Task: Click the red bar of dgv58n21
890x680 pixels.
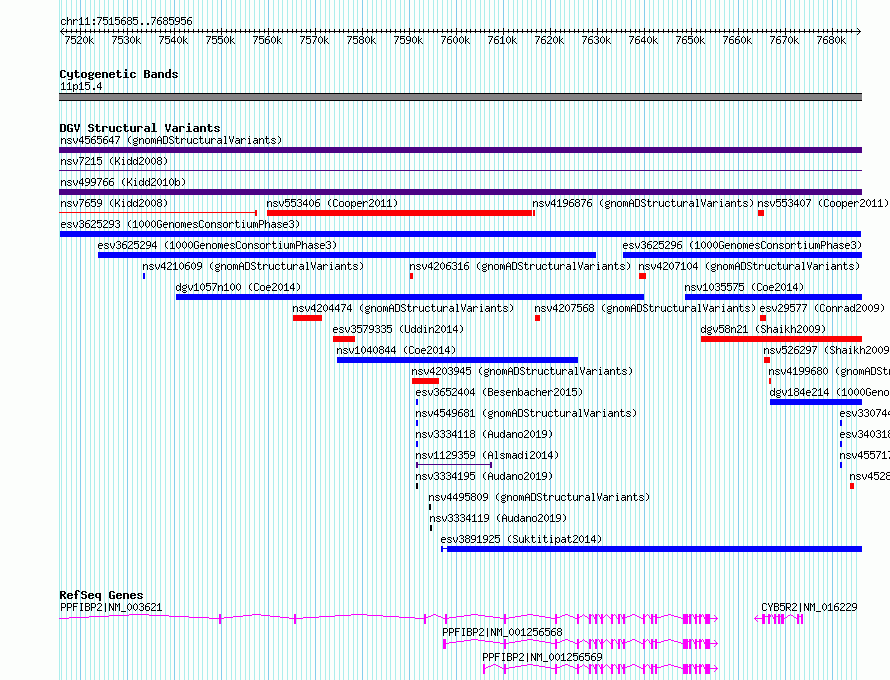Action: (782, 339)
